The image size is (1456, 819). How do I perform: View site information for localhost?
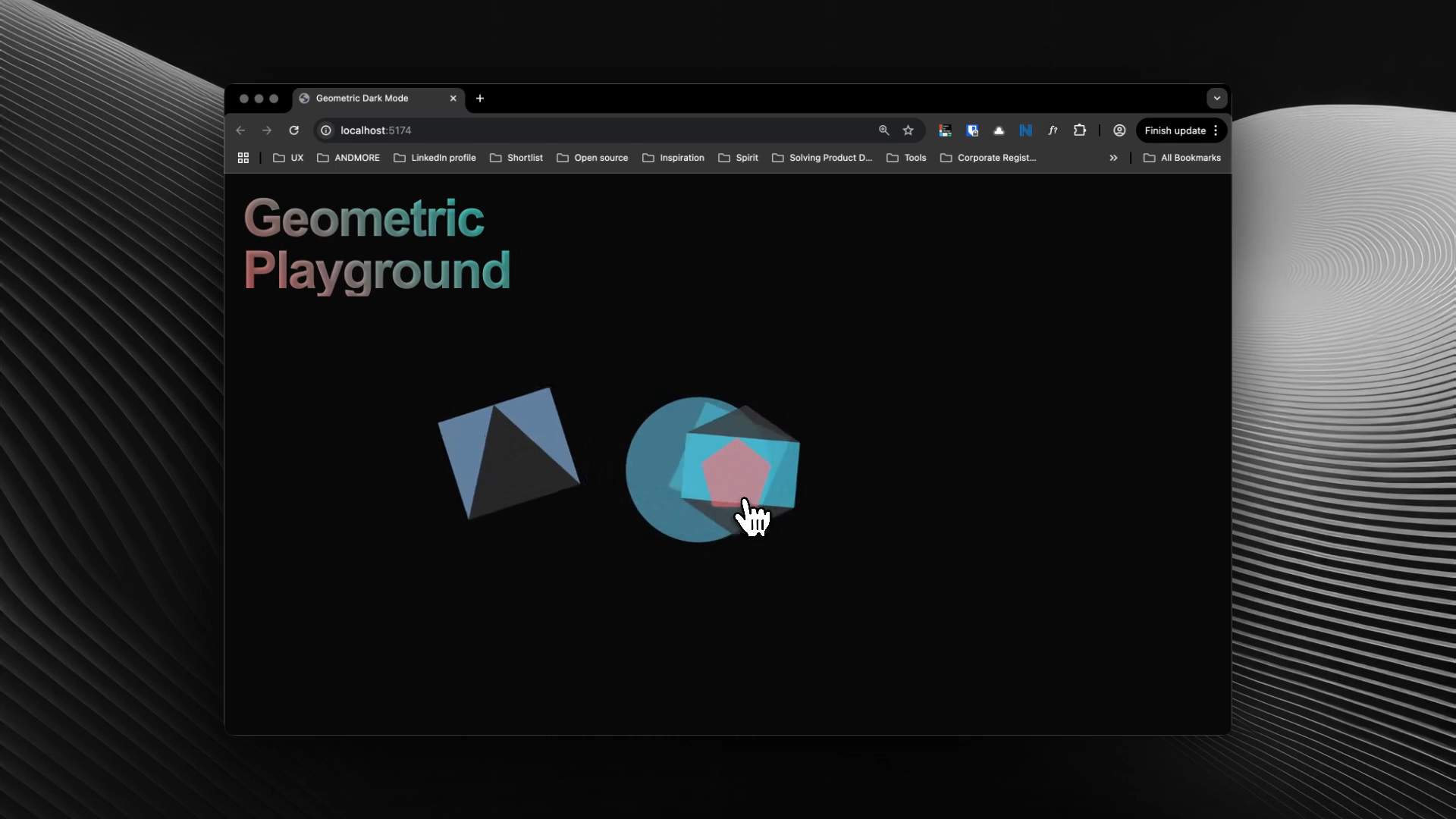point(326,130)
